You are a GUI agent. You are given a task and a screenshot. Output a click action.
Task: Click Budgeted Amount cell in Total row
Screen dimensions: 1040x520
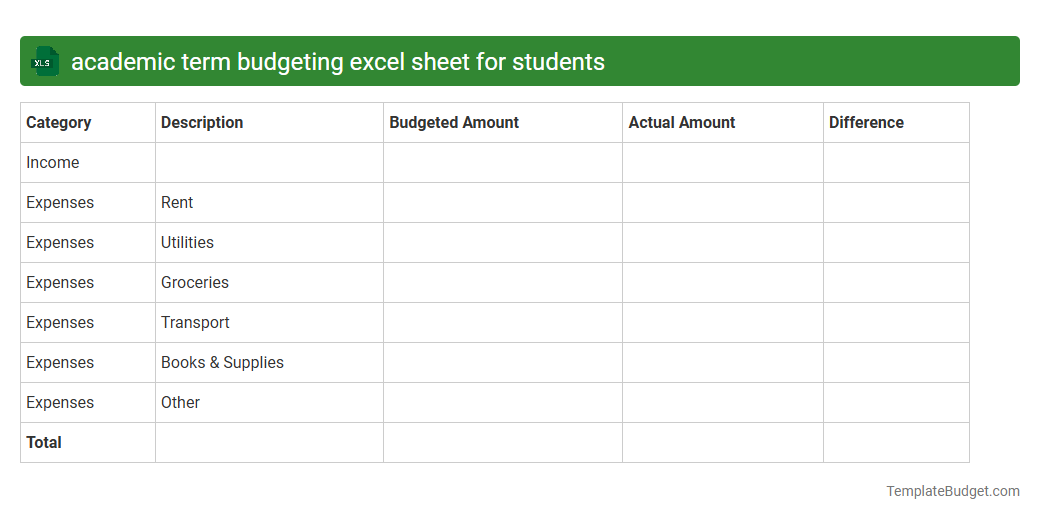(503, 442)
